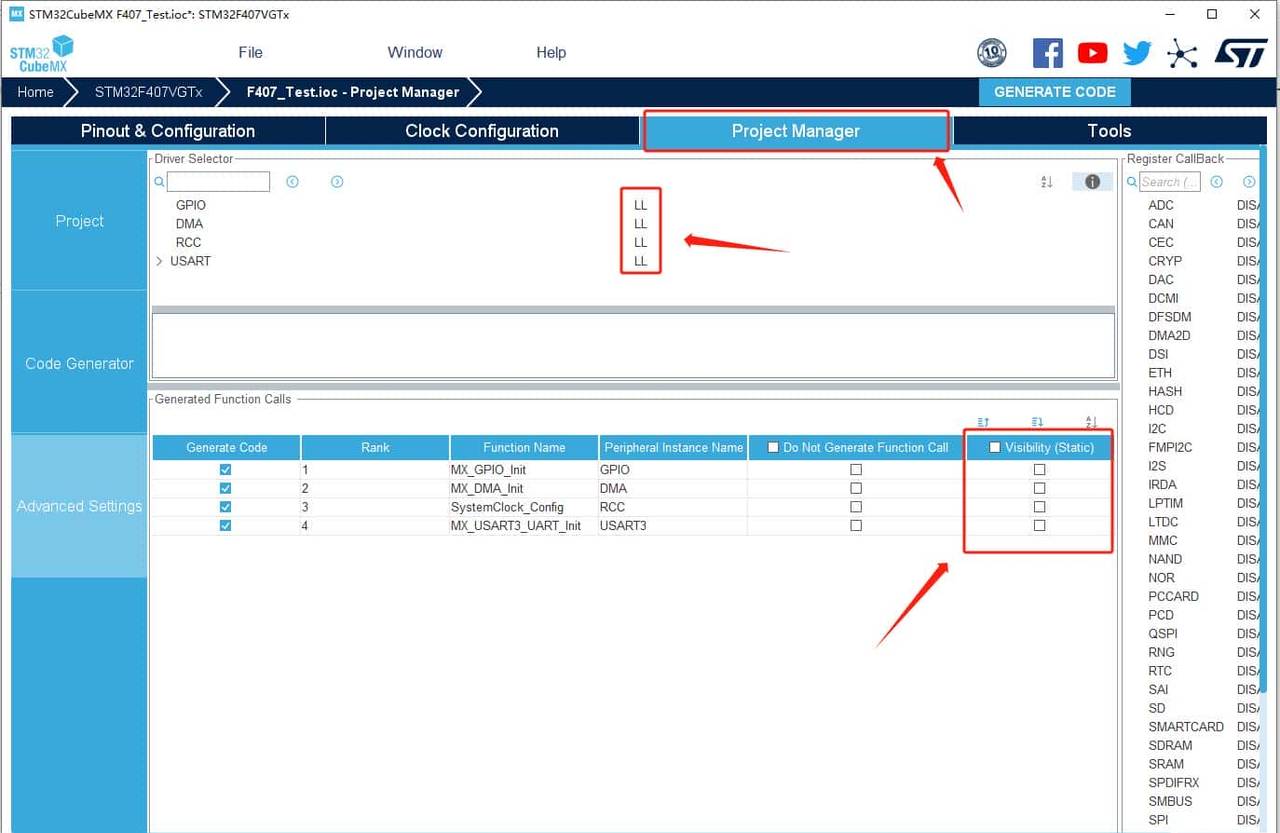The image size is (1280, 833).
Task: Open the Code Generator section
Action: [x=79, y=363]
